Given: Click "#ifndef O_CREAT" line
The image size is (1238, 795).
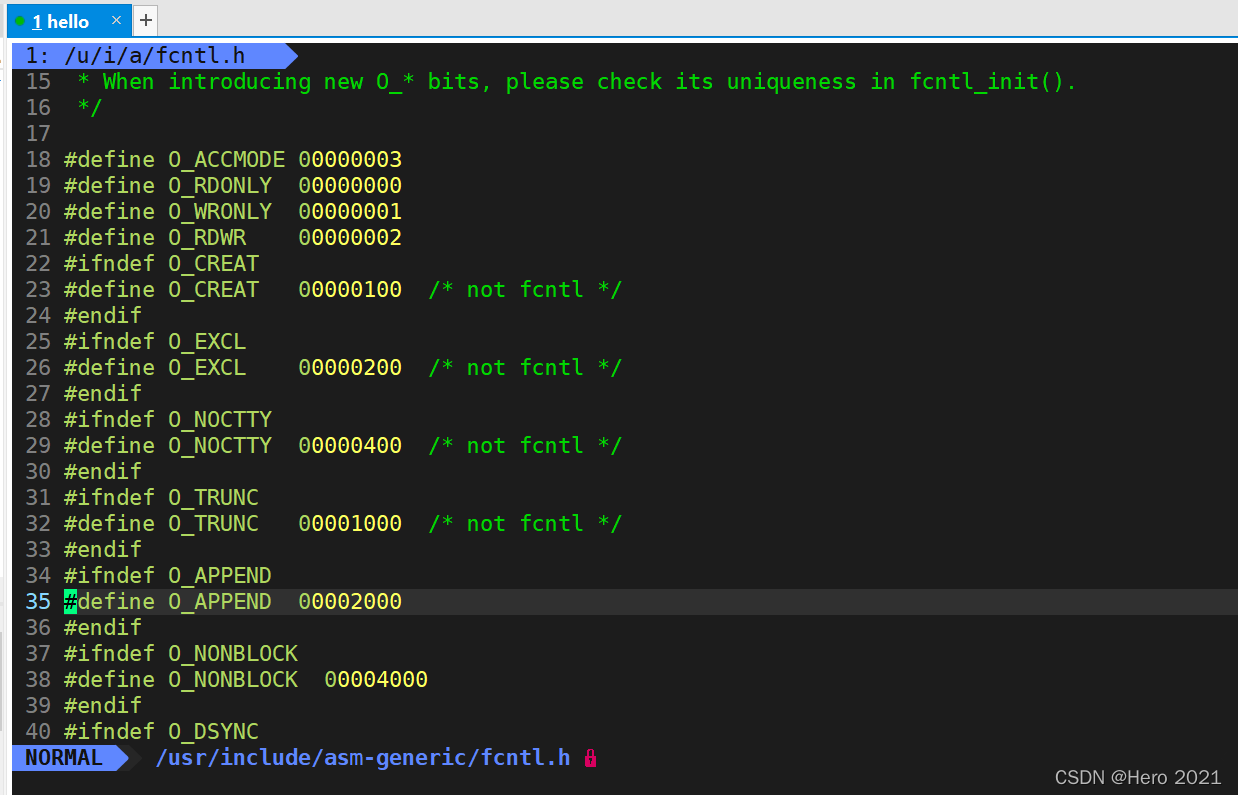Looking at the screenshot, I should [x=161, y=263].
